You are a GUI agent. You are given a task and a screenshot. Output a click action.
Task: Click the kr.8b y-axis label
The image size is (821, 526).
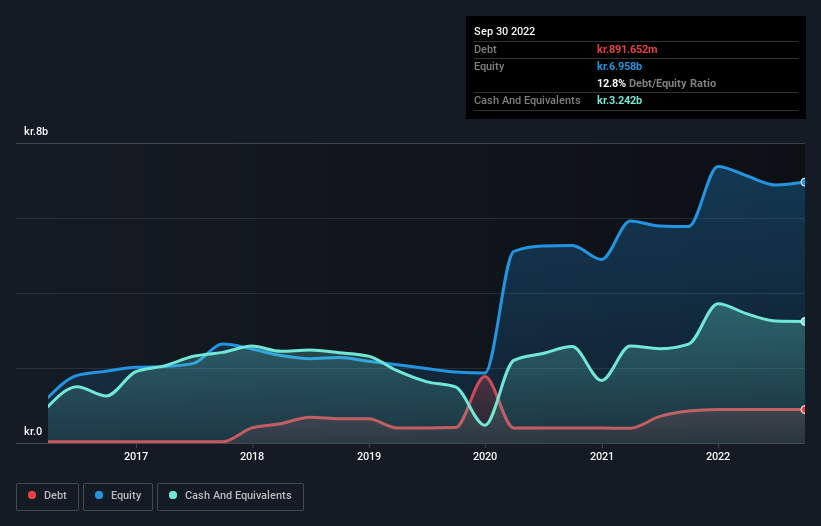click(x=36, y=131)
